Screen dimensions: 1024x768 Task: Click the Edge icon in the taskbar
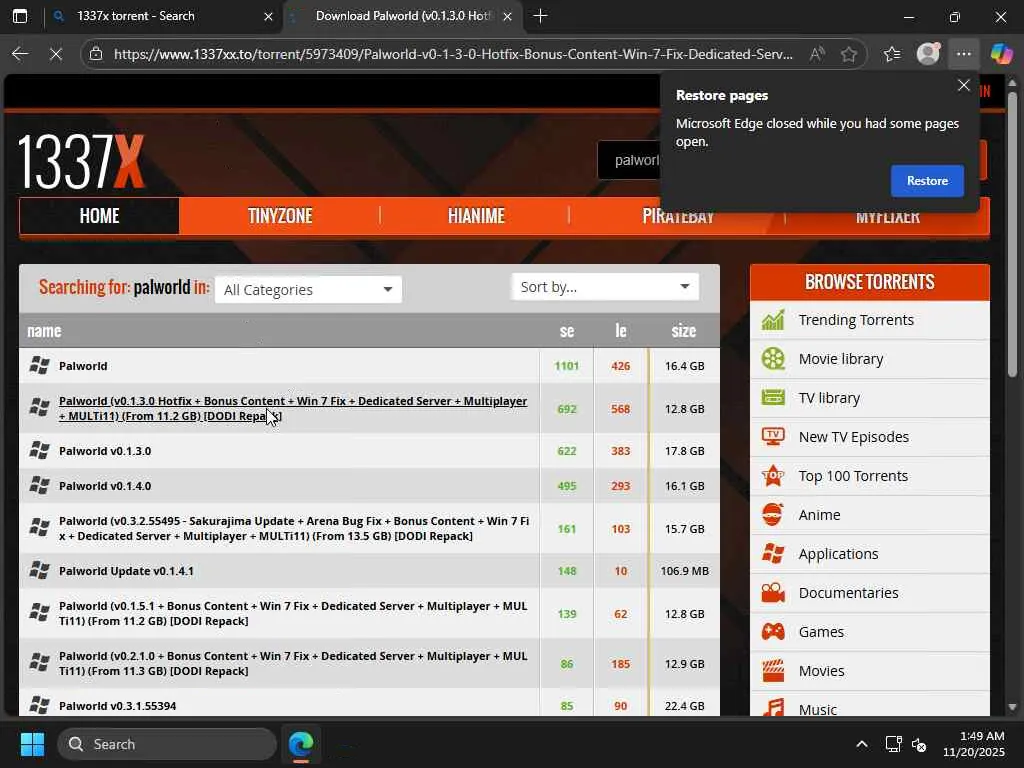[x=301, y=744]
